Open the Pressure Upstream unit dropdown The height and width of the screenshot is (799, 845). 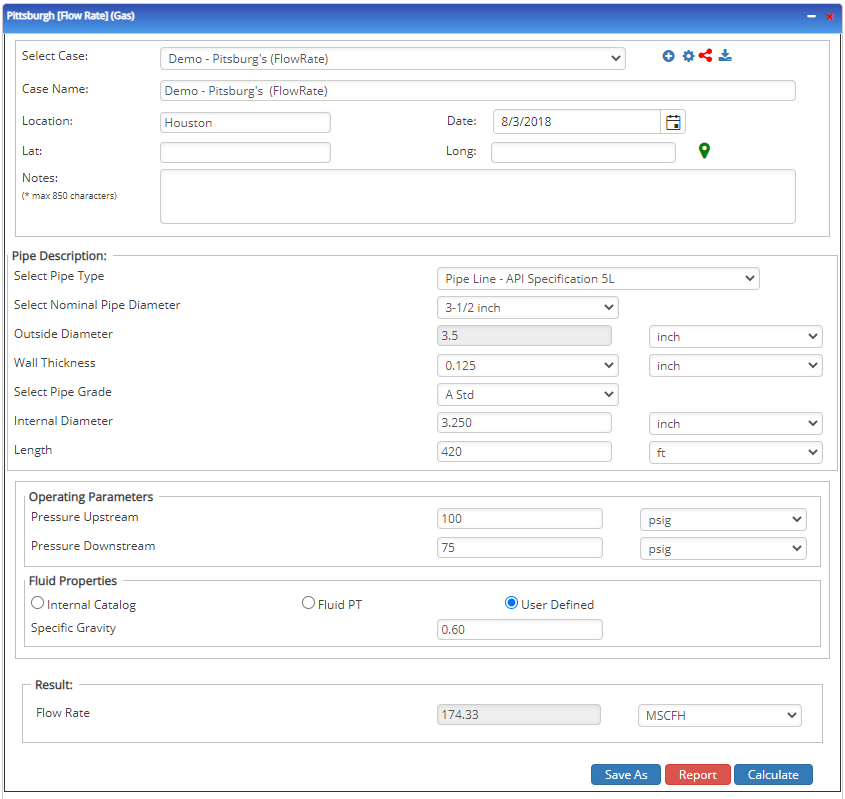coord(722,518)
